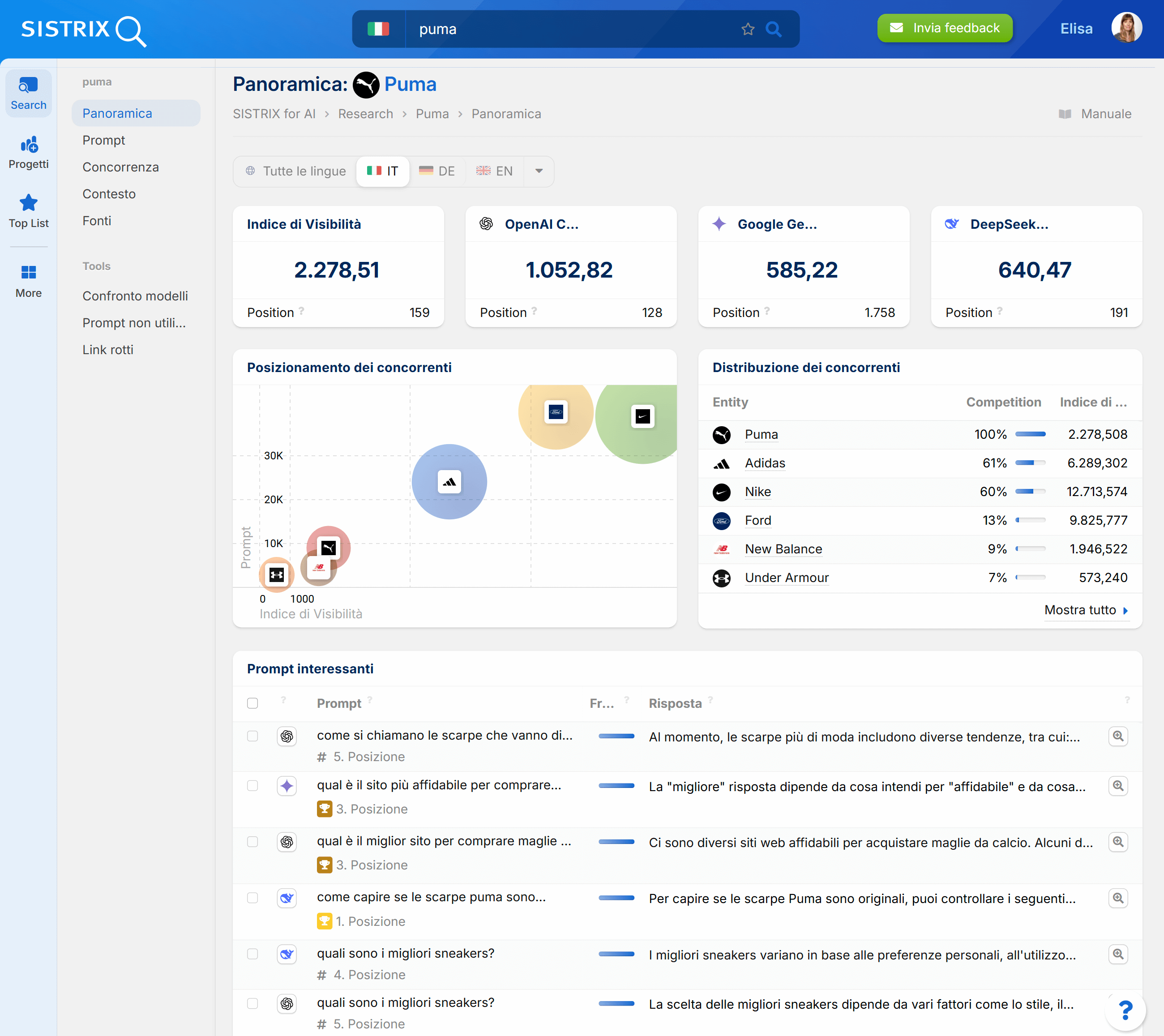Click Puma's competition percentage bar
The image size is (1164, 1036).
pos(1030,434)
